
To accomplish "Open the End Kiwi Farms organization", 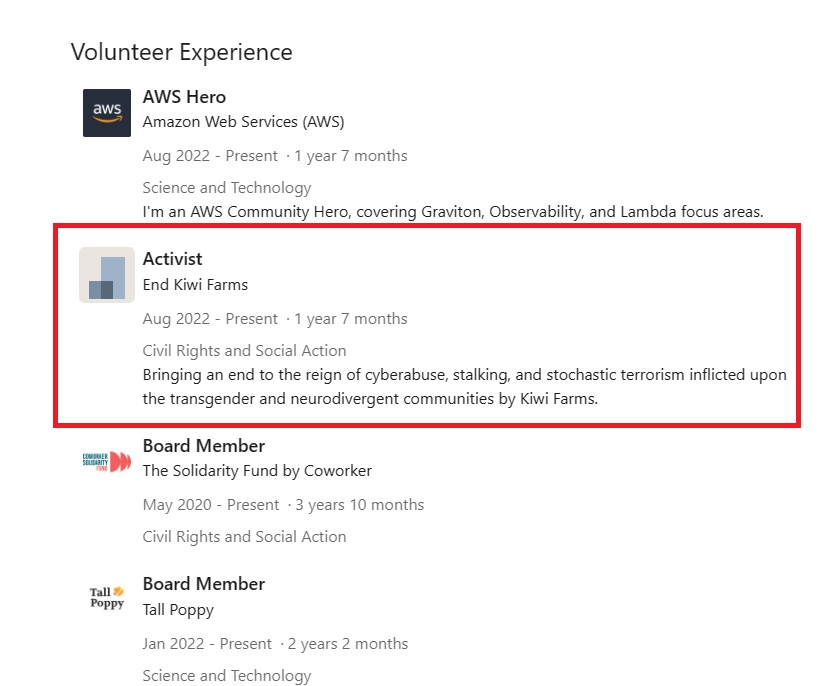I will click(195, 284).
